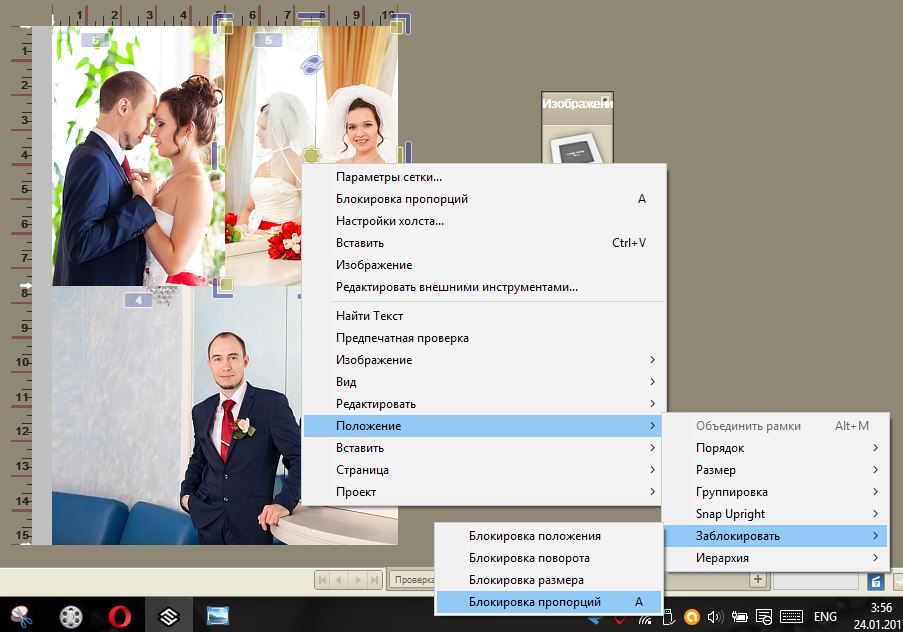Image resolution: width=903 pixels, height=632 pixels.
Task: Go to last page navigation button
Action: click(374, 580)
